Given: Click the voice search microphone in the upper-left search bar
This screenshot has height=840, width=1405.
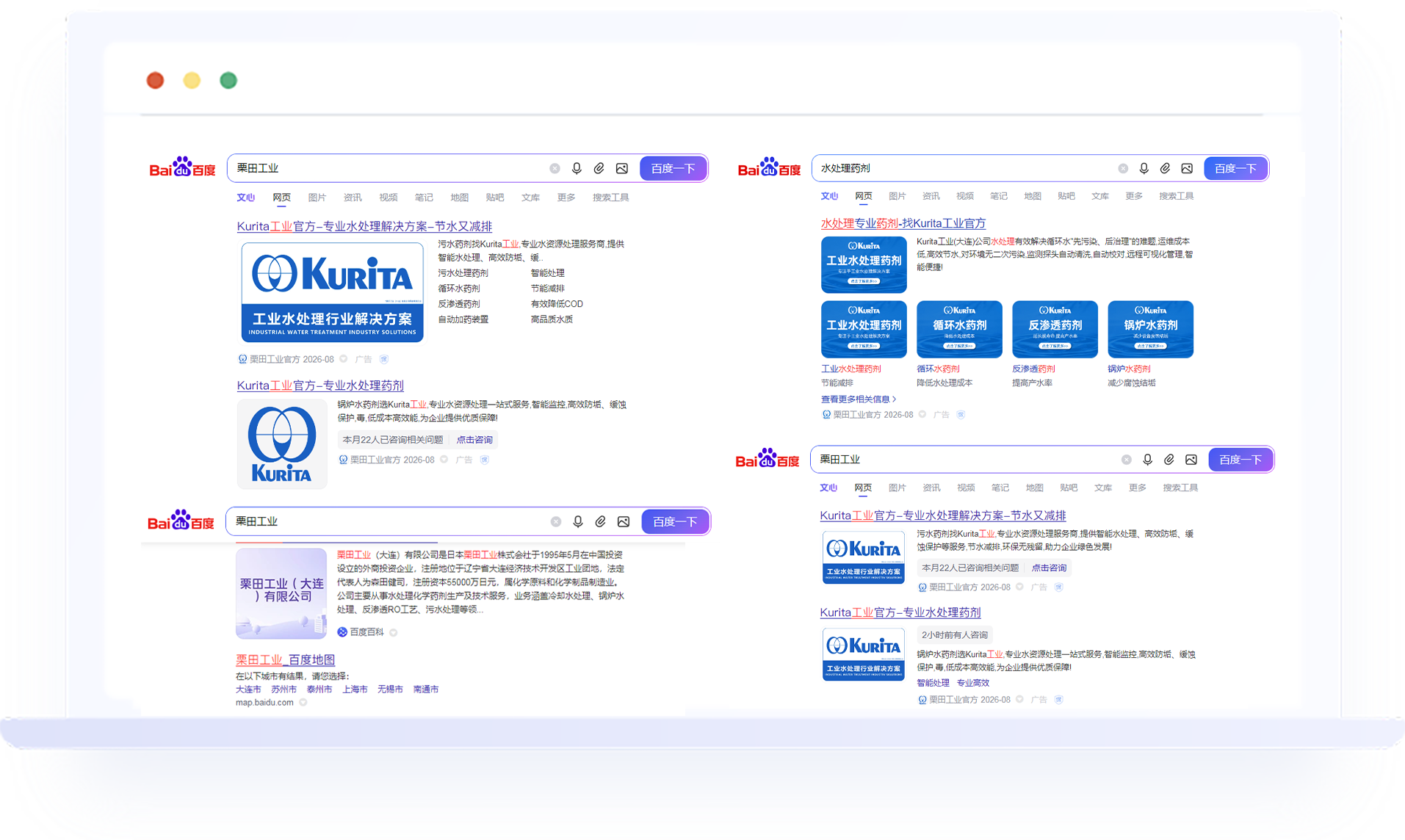Looking at the screenshot, I should pyautogui.click(x=577, y=168).
